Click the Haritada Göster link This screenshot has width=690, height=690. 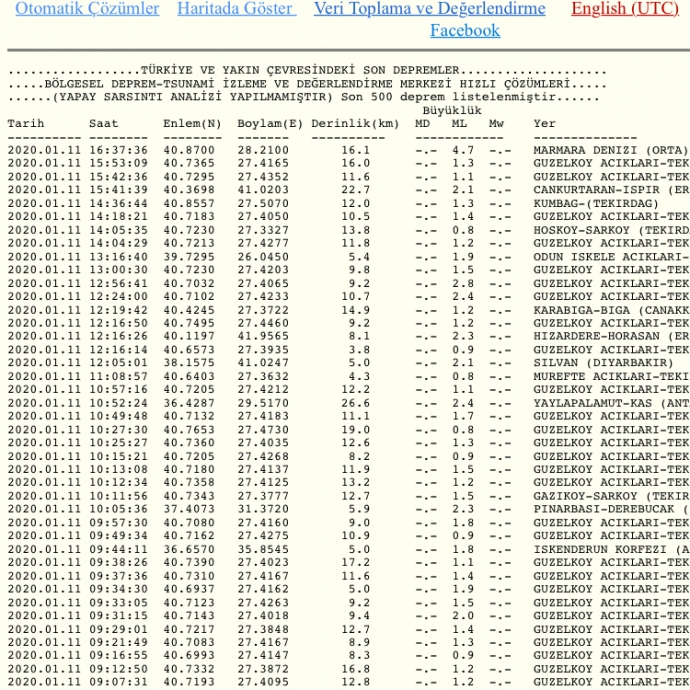point(235,9)
